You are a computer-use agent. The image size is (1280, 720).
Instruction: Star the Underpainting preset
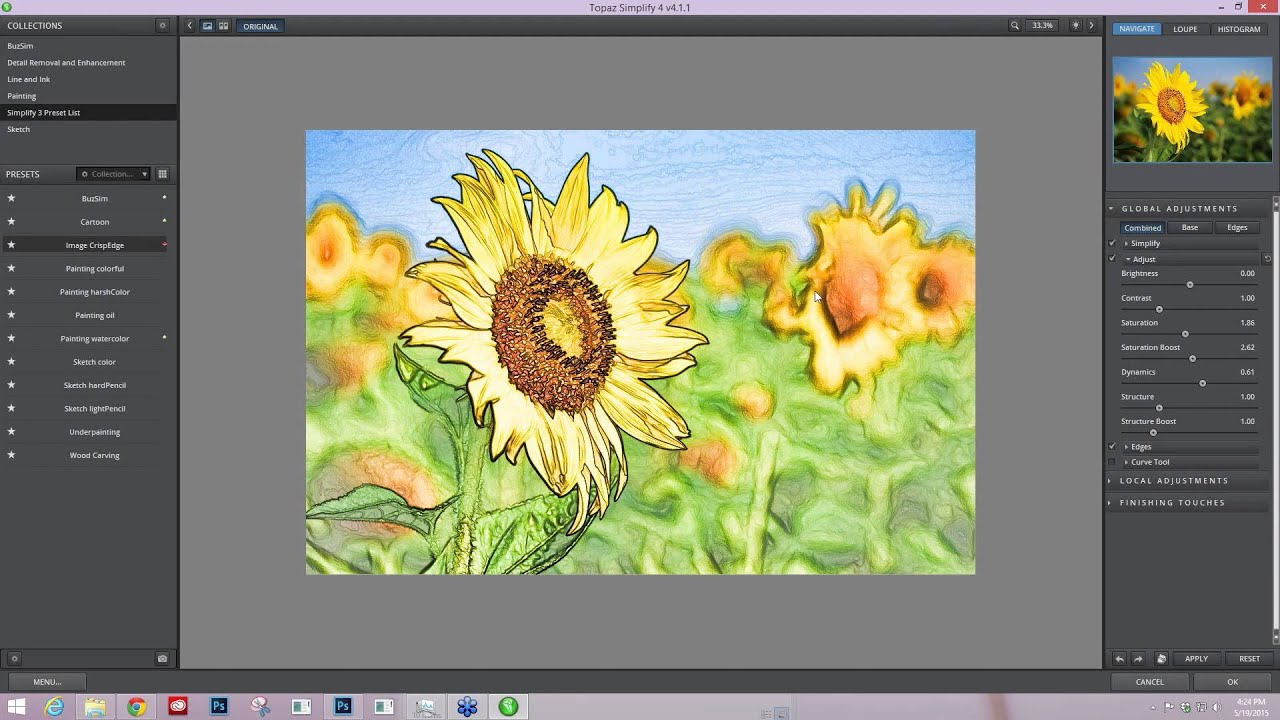[x=11, y=432]
